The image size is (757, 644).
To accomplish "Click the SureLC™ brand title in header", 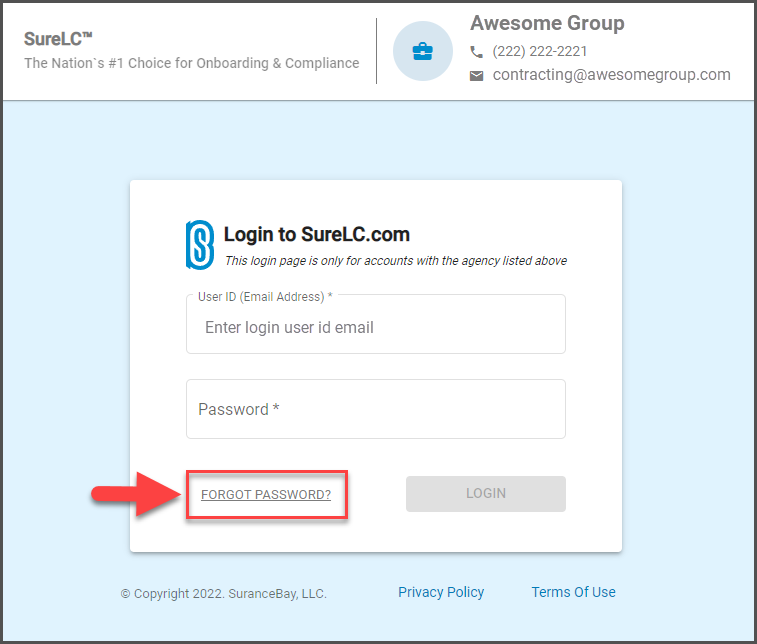I will [58, 39].
